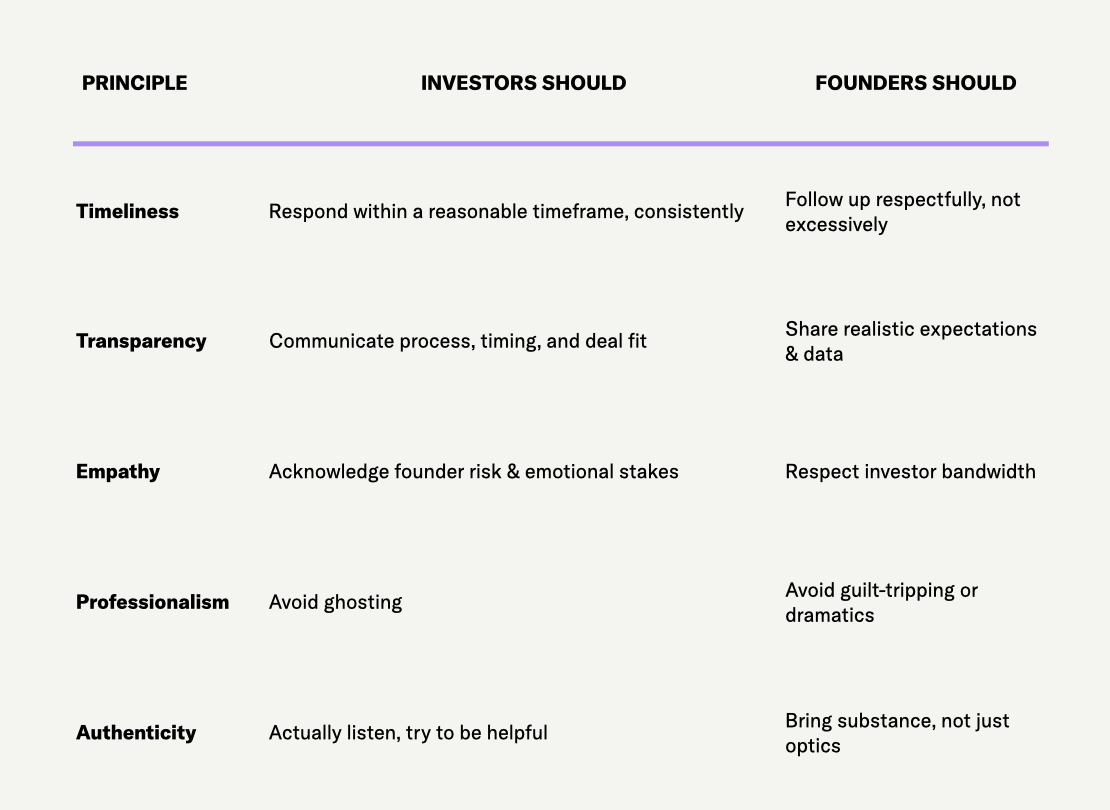Select the INVESTORS SHOULD column header
Viewport: 1110px width, 810px height.
coord(523,83)
